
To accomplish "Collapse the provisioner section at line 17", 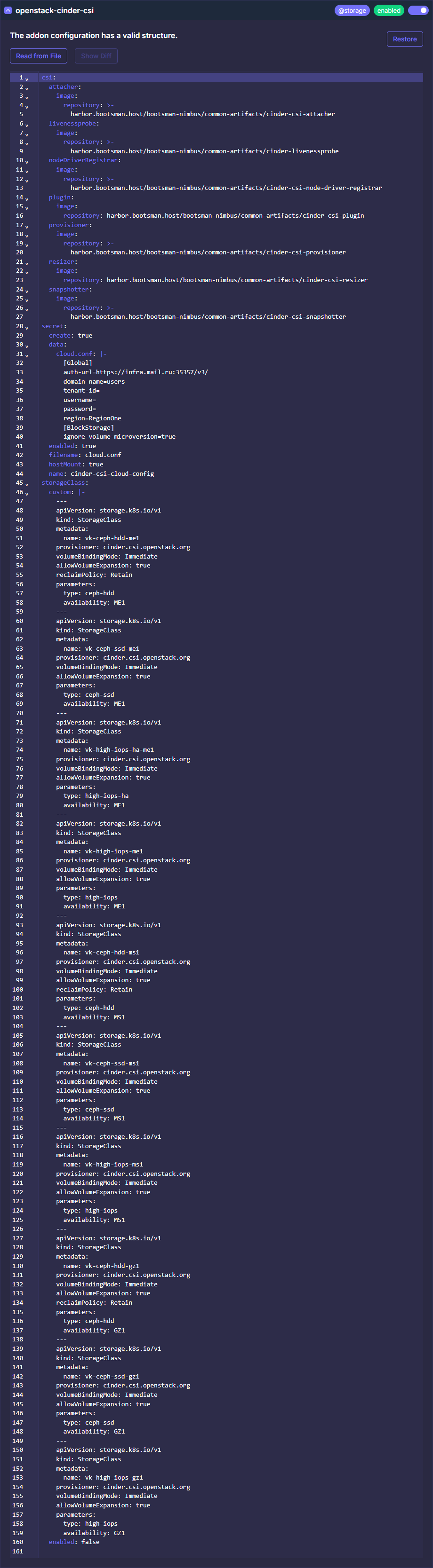I will pos(27,227).
